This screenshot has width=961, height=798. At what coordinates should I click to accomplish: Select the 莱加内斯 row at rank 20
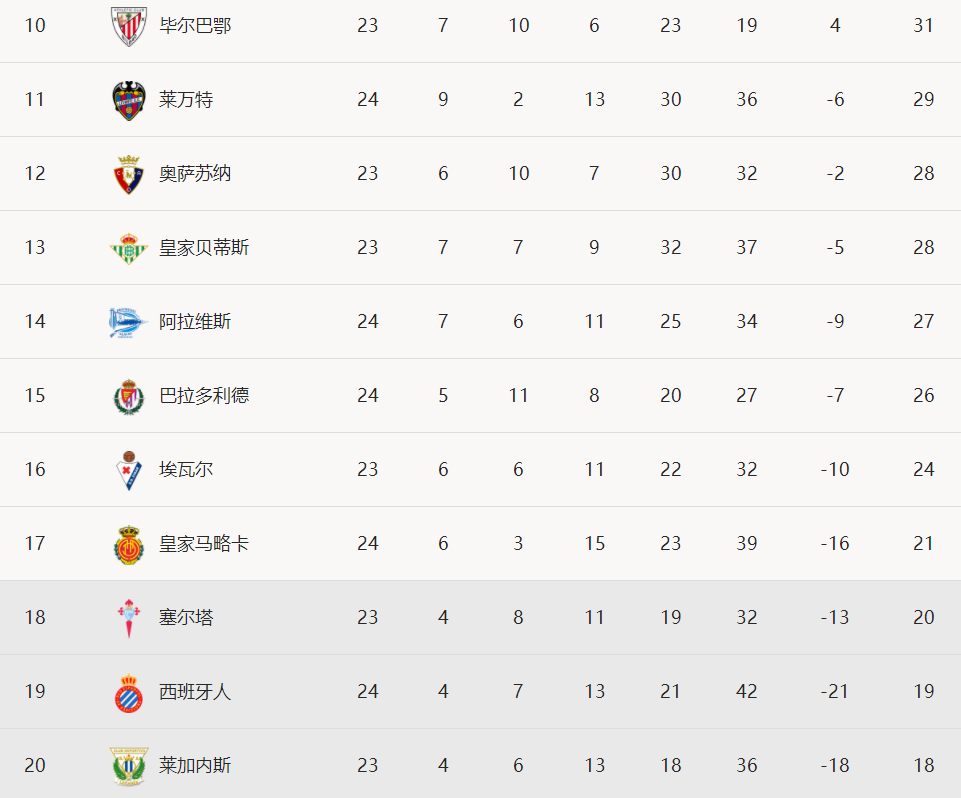pos(480,764)
